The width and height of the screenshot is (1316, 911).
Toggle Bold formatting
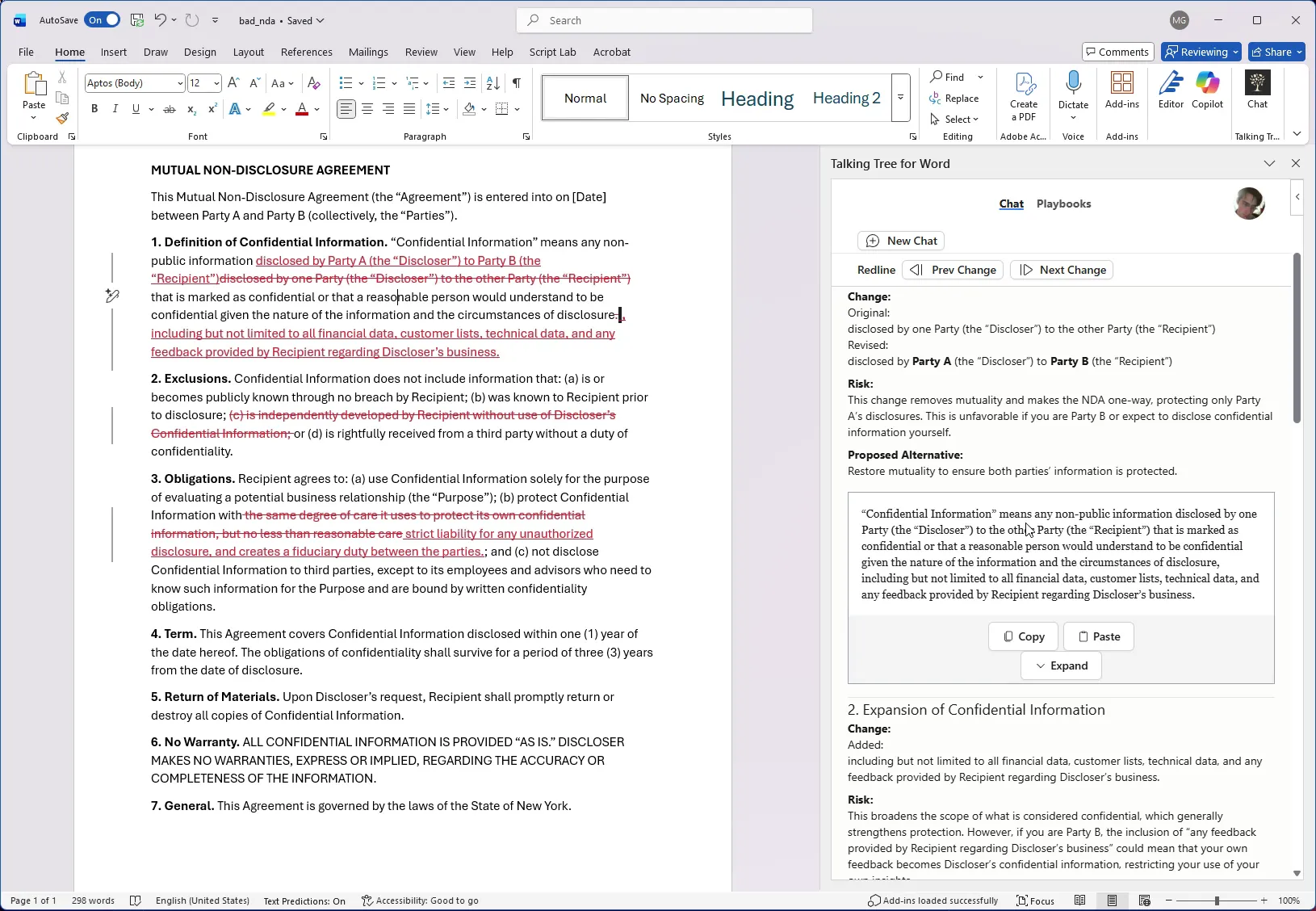click(94, 109)
